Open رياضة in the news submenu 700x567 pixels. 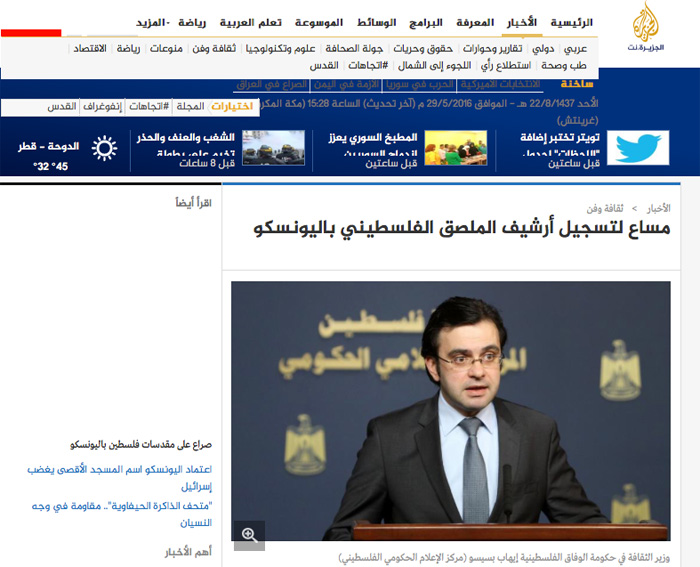128,49
